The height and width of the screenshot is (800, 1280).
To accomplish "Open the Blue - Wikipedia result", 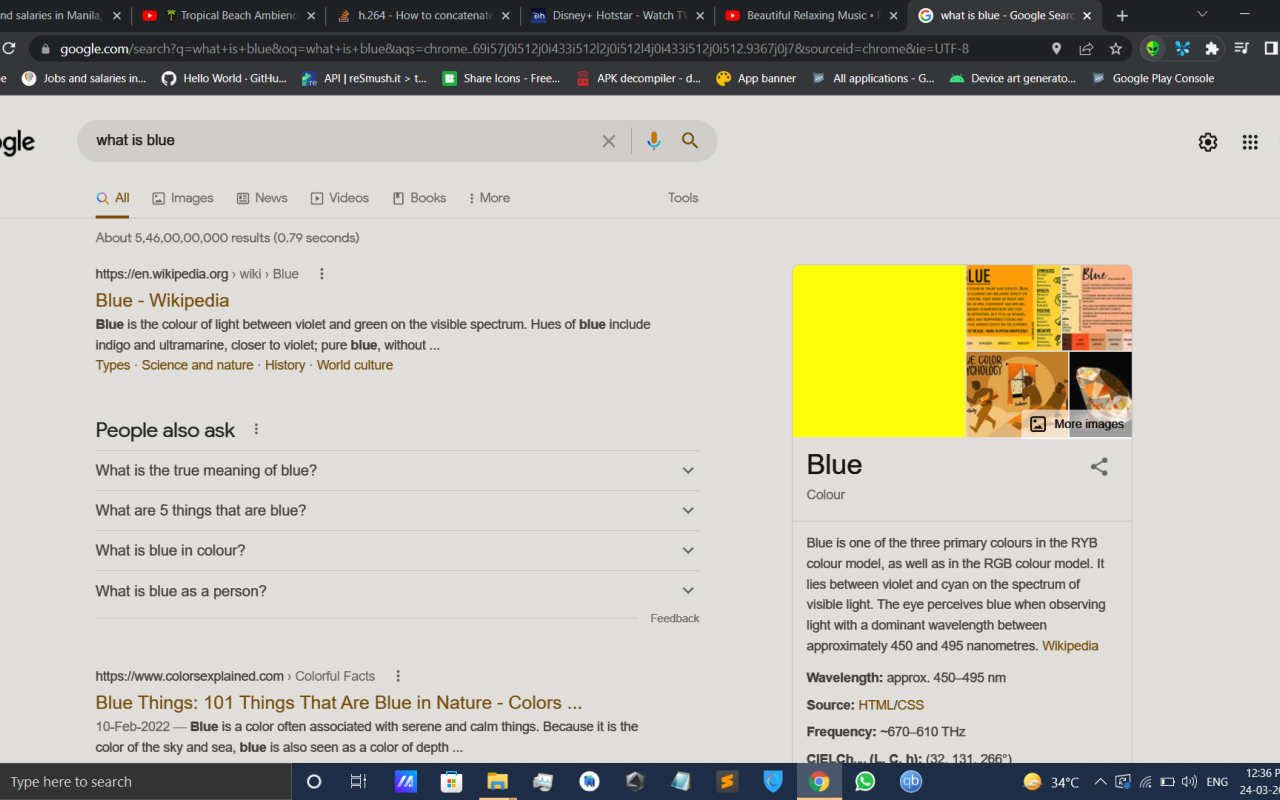I will (162, 300).
